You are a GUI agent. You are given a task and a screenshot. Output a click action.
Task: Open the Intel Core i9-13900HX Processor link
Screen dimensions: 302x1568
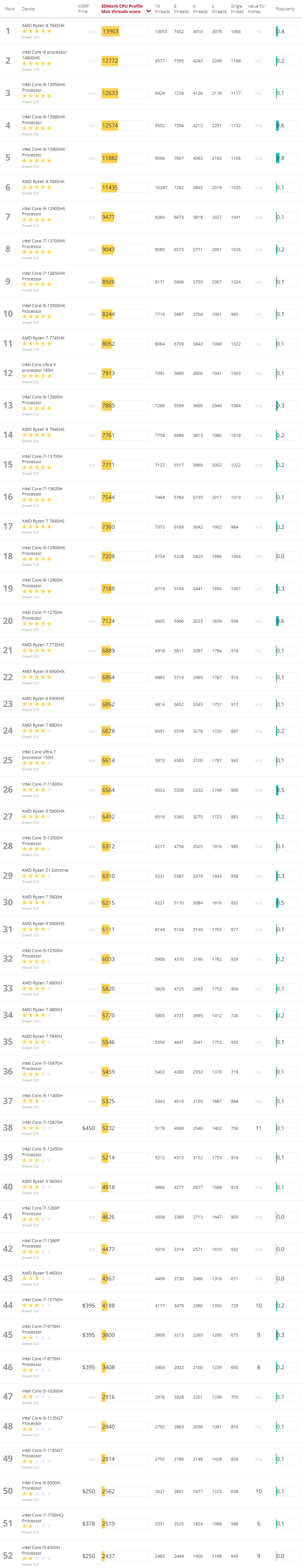43,152
